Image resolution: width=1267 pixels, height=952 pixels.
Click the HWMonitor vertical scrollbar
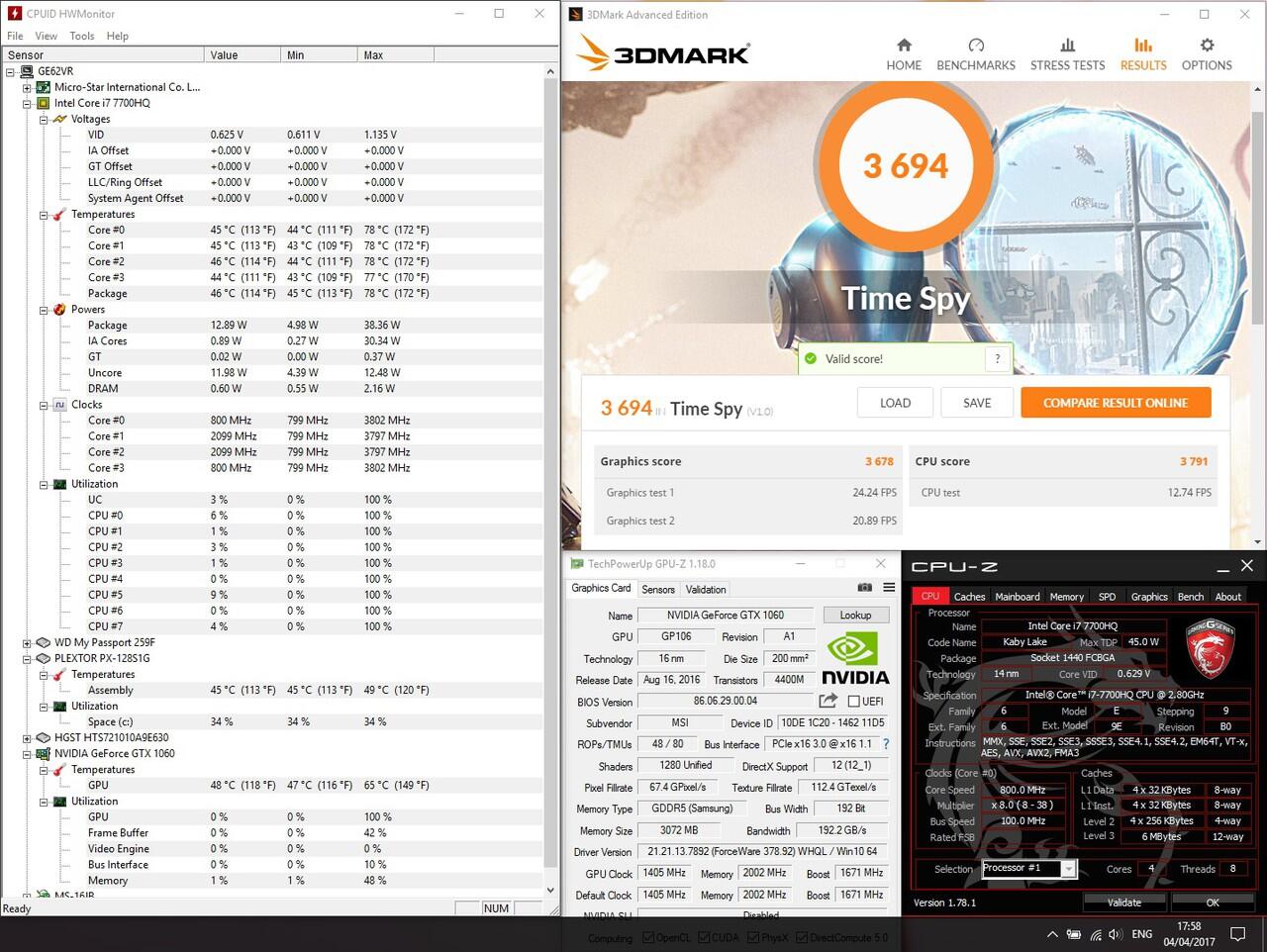[551, 480]
